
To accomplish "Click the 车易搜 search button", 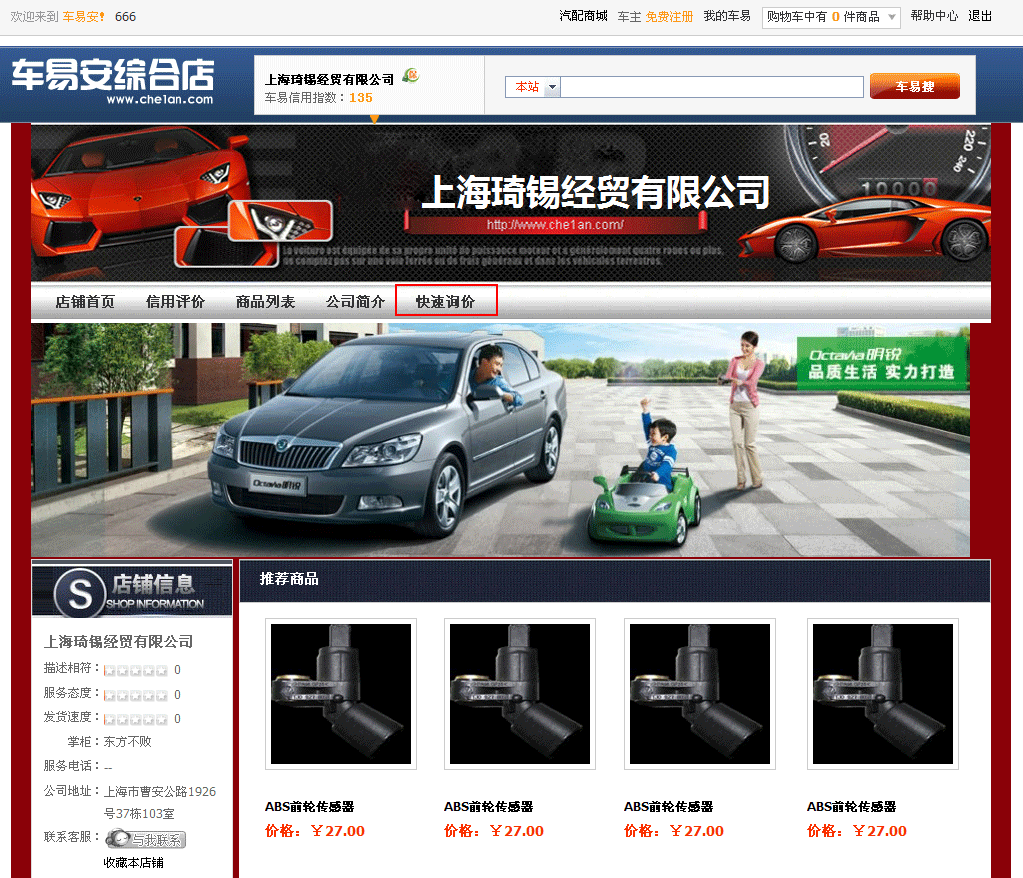I will coord(915,87).
